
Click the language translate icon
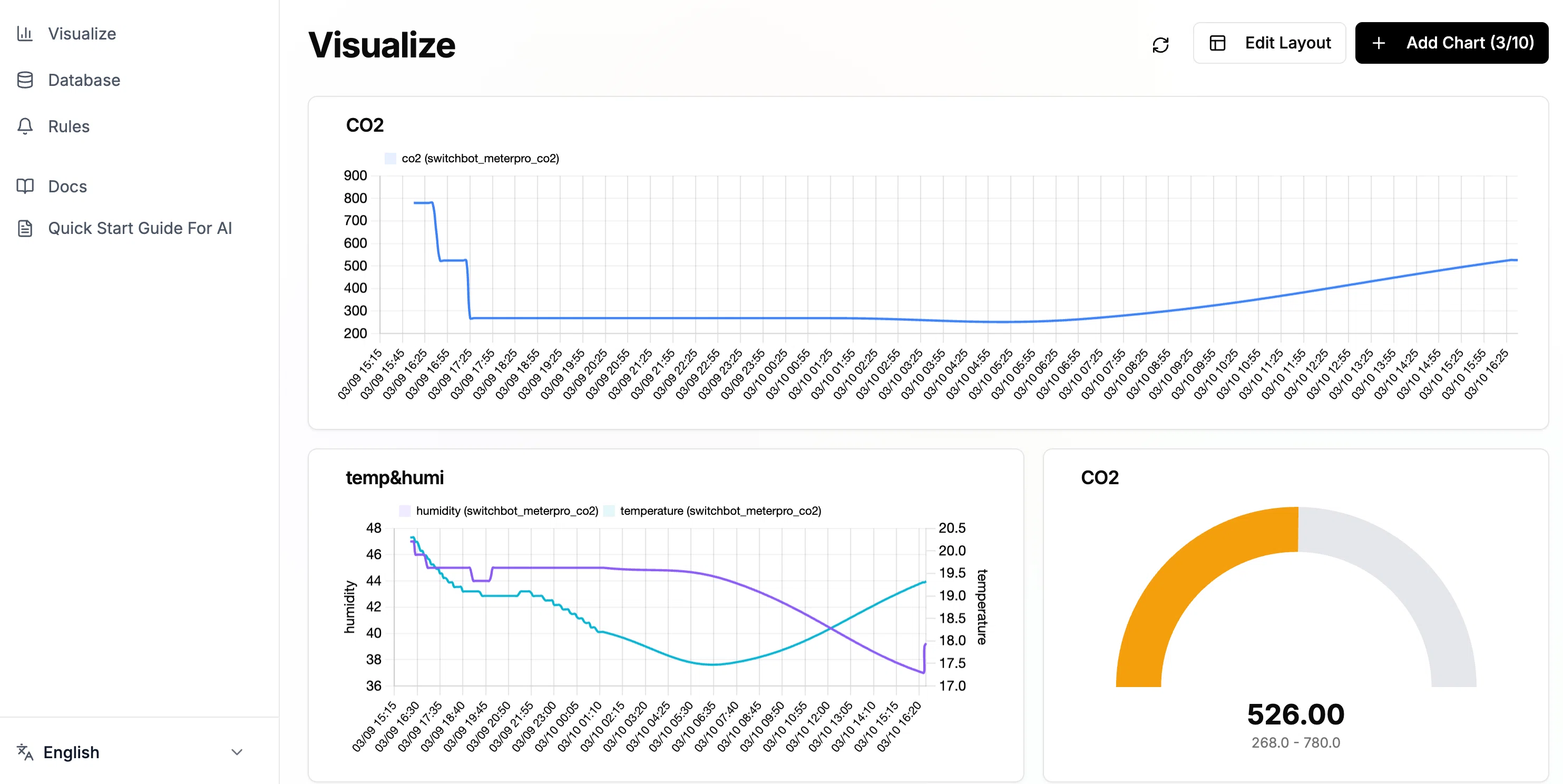point(25,752)
